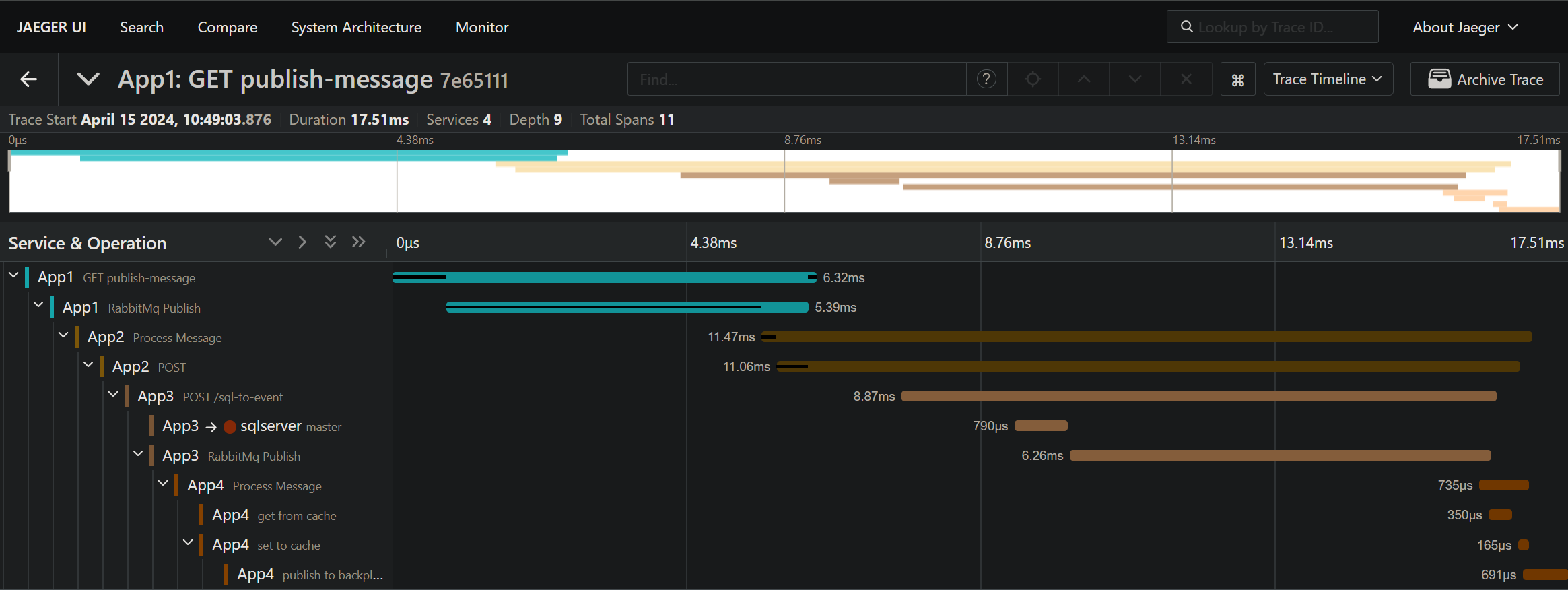The height and width of the screenshot is (590, 1568).
Task: Click the 790µs sqlserver span bar
Action: pyautogui.click(x=1041, y=426)
